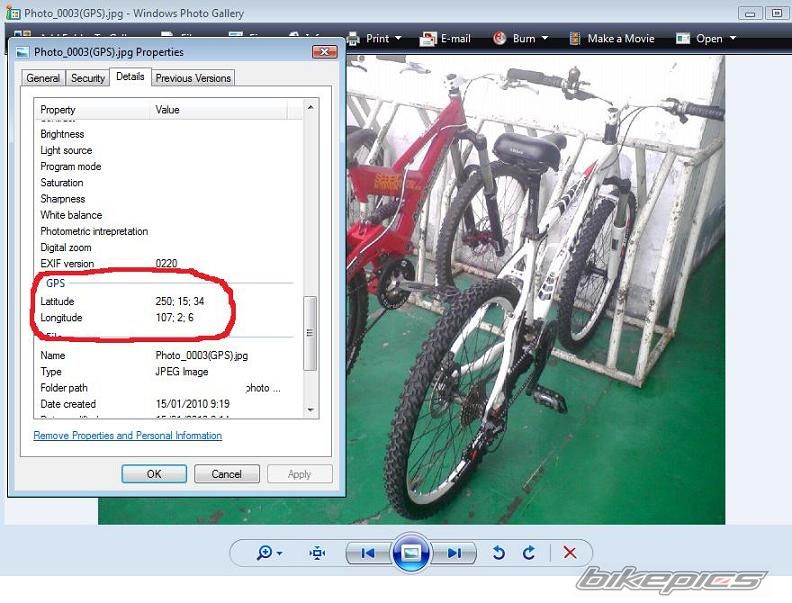Viewport: 792px width, 603px height.
Task: Go to the previous photo
Action: tap(367, 553)
